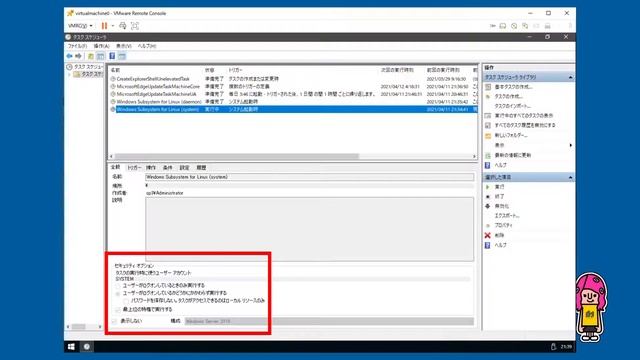The height and width of the screenshot is (360, 640).
Task: Open 構成 combo box
Action: point(329,321)
